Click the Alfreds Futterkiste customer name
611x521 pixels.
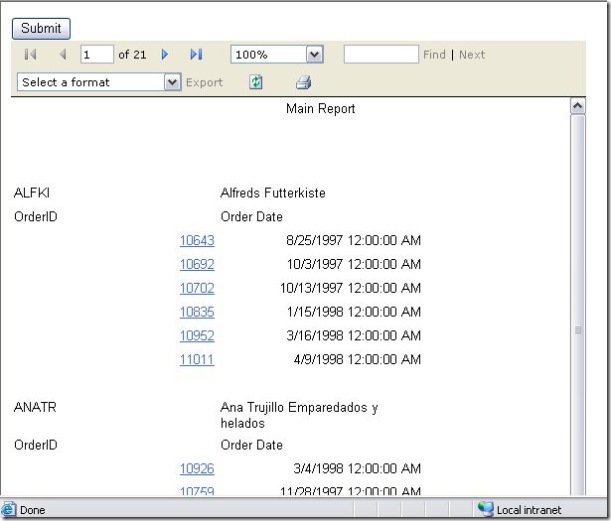pyautogui.click(x=273, y=193)
